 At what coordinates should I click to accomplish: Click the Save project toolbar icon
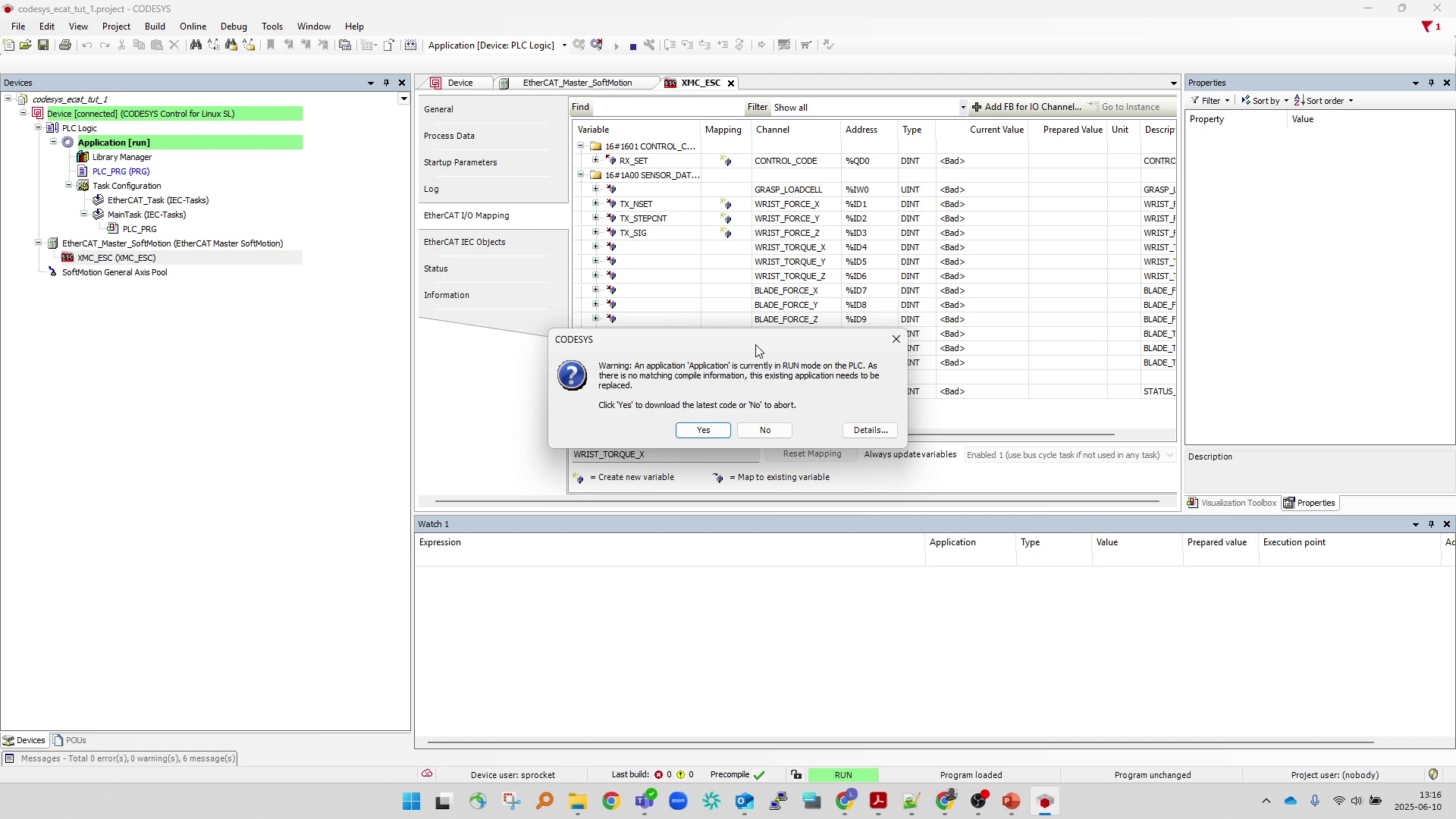click(43, 45)
